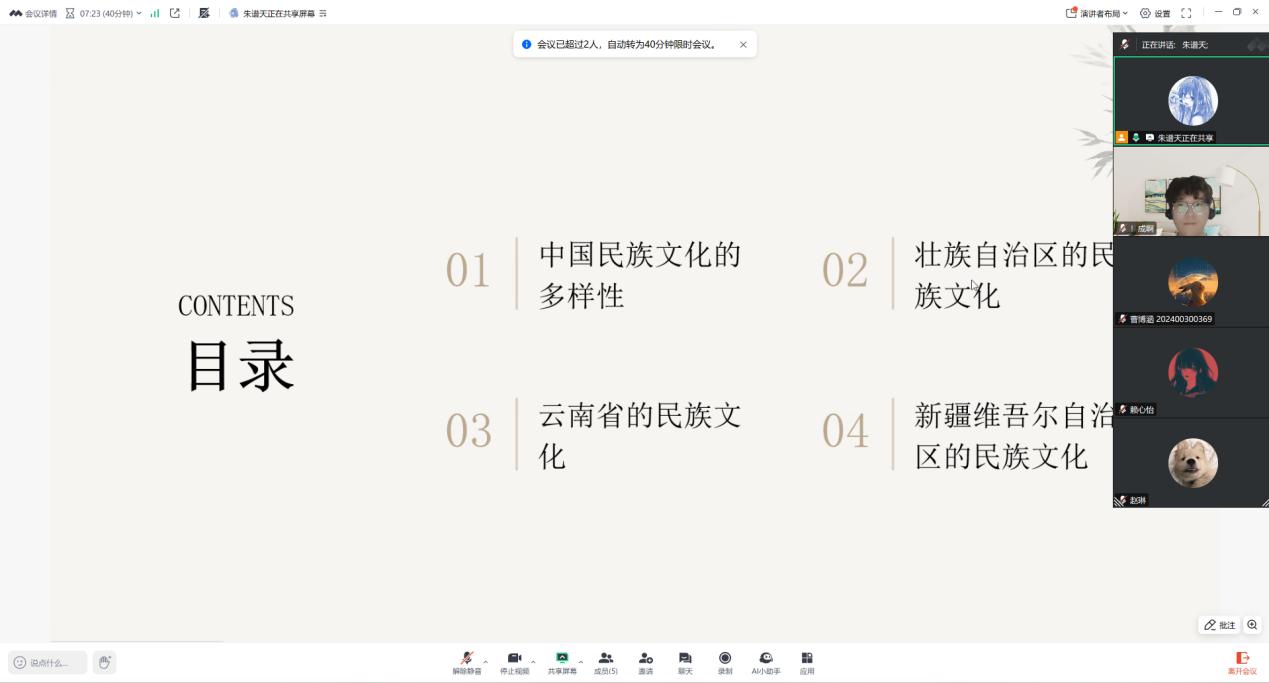This screenshot has width=1269, height=683.
Task: Click 赖心怡's avatar picture
Action: tap(1193, 372)
